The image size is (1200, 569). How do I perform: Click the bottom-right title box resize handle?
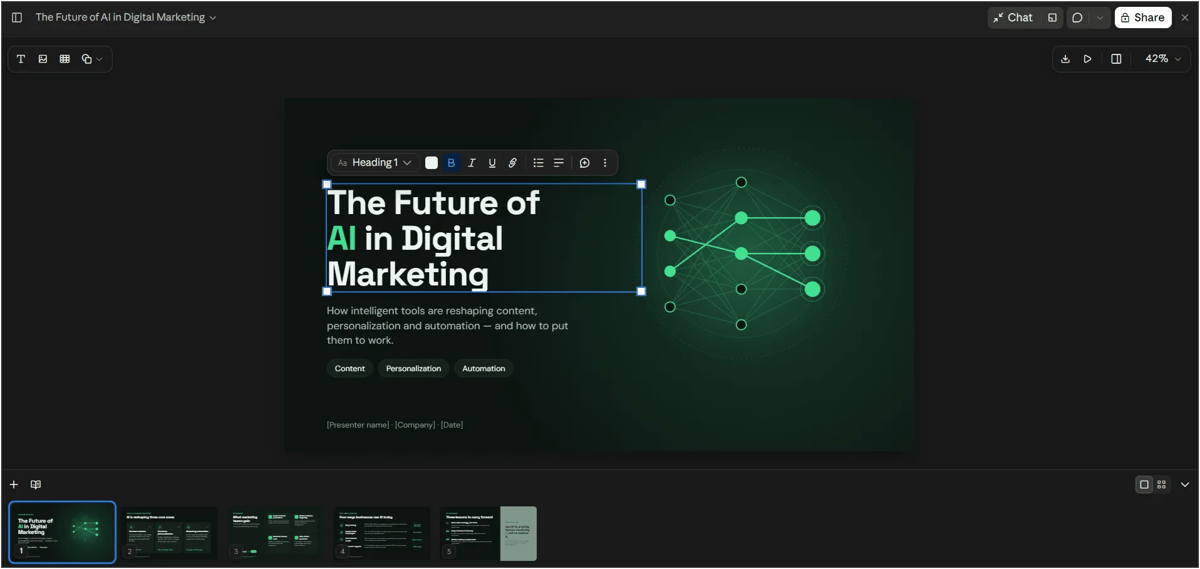[x=641, y=291]
